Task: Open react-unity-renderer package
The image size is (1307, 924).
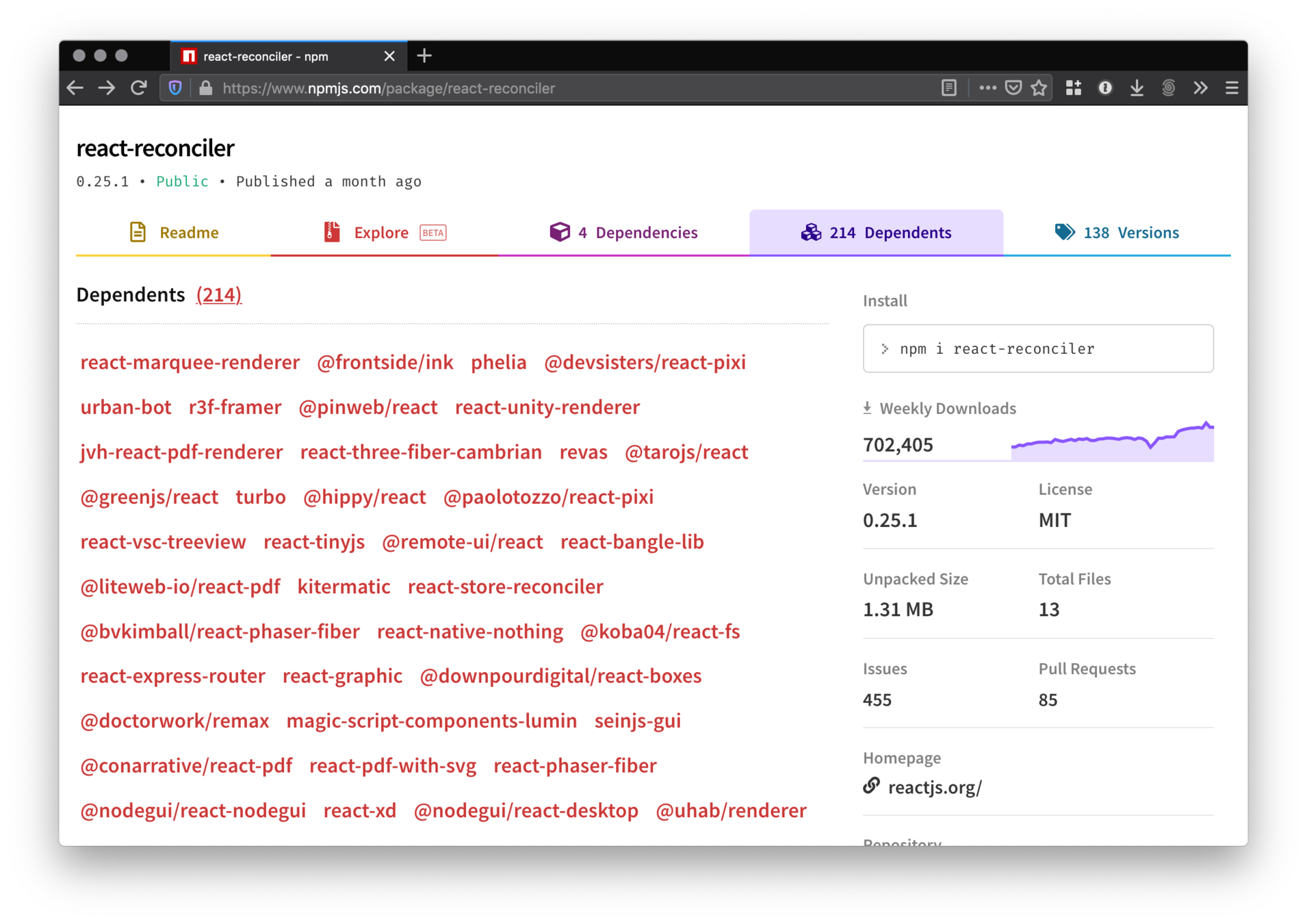Action: coord(547,407)
